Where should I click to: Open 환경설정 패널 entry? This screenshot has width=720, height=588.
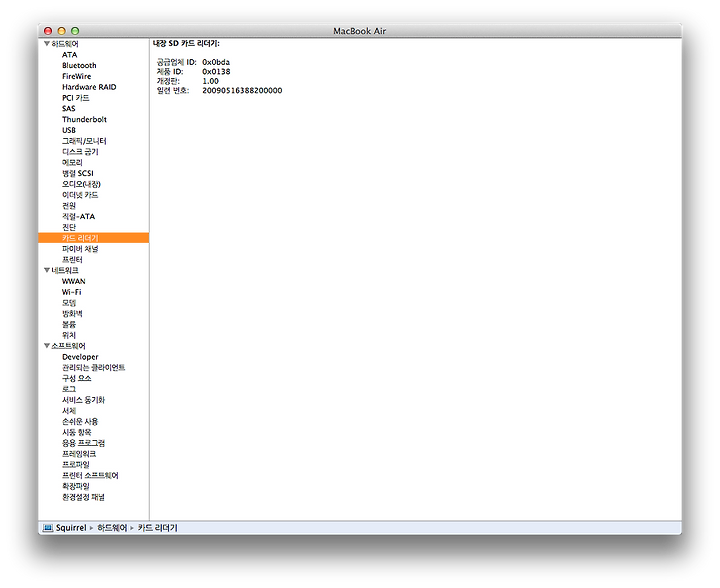[83, 497]
